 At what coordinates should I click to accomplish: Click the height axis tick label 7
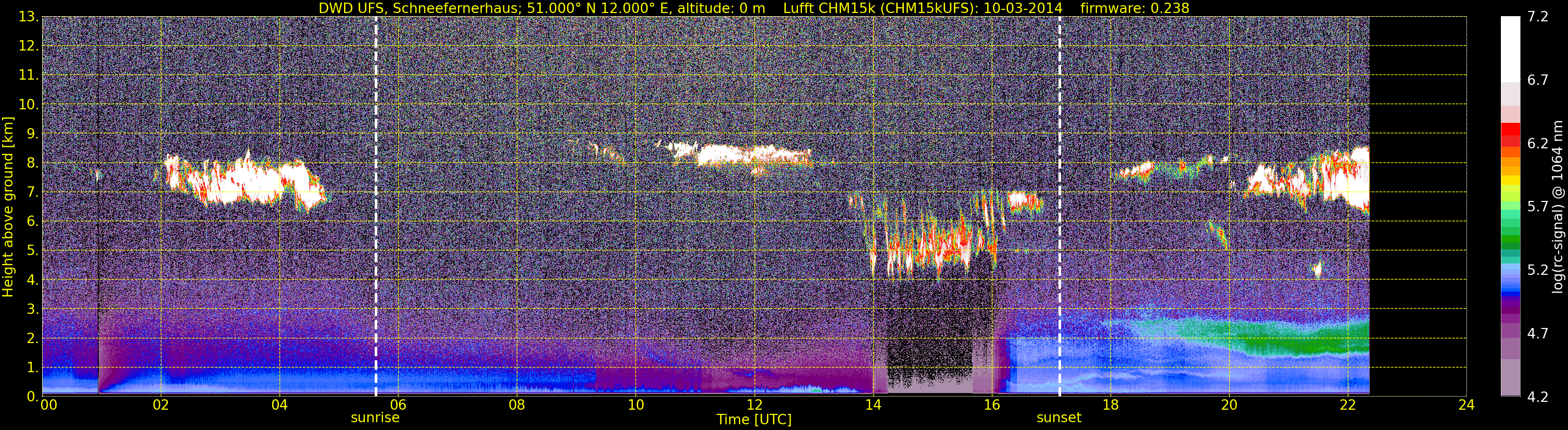pos(32,193)
